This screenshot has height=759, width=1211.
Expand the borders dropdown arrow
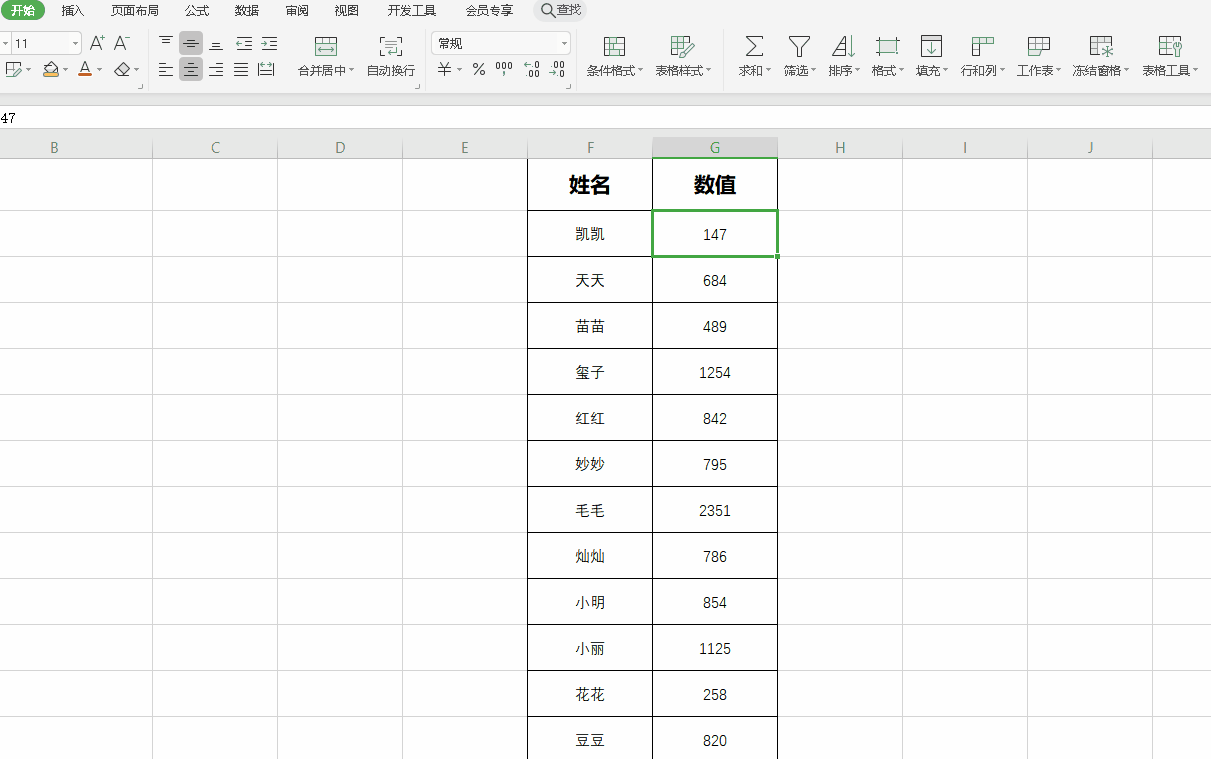point(29,70)
